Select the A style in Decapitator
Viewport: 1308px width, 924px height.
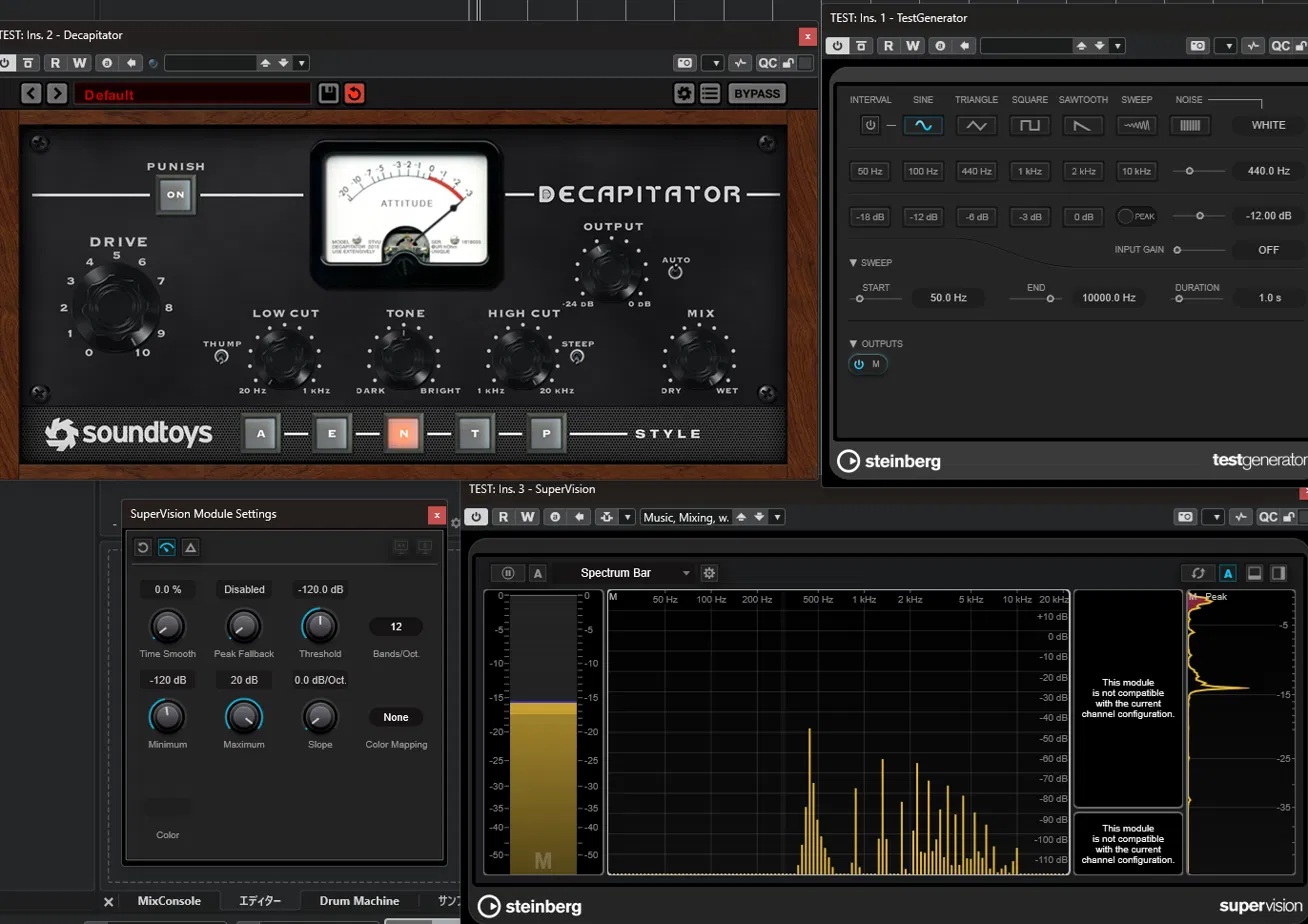pos(261,434)
